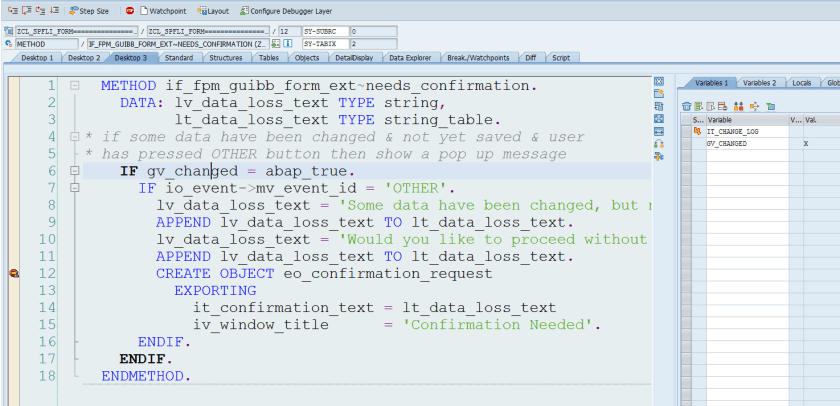840x406 pixels.
Task: Click the grey list import icon in Variables toolbar
Action: (x=710, y=107)
